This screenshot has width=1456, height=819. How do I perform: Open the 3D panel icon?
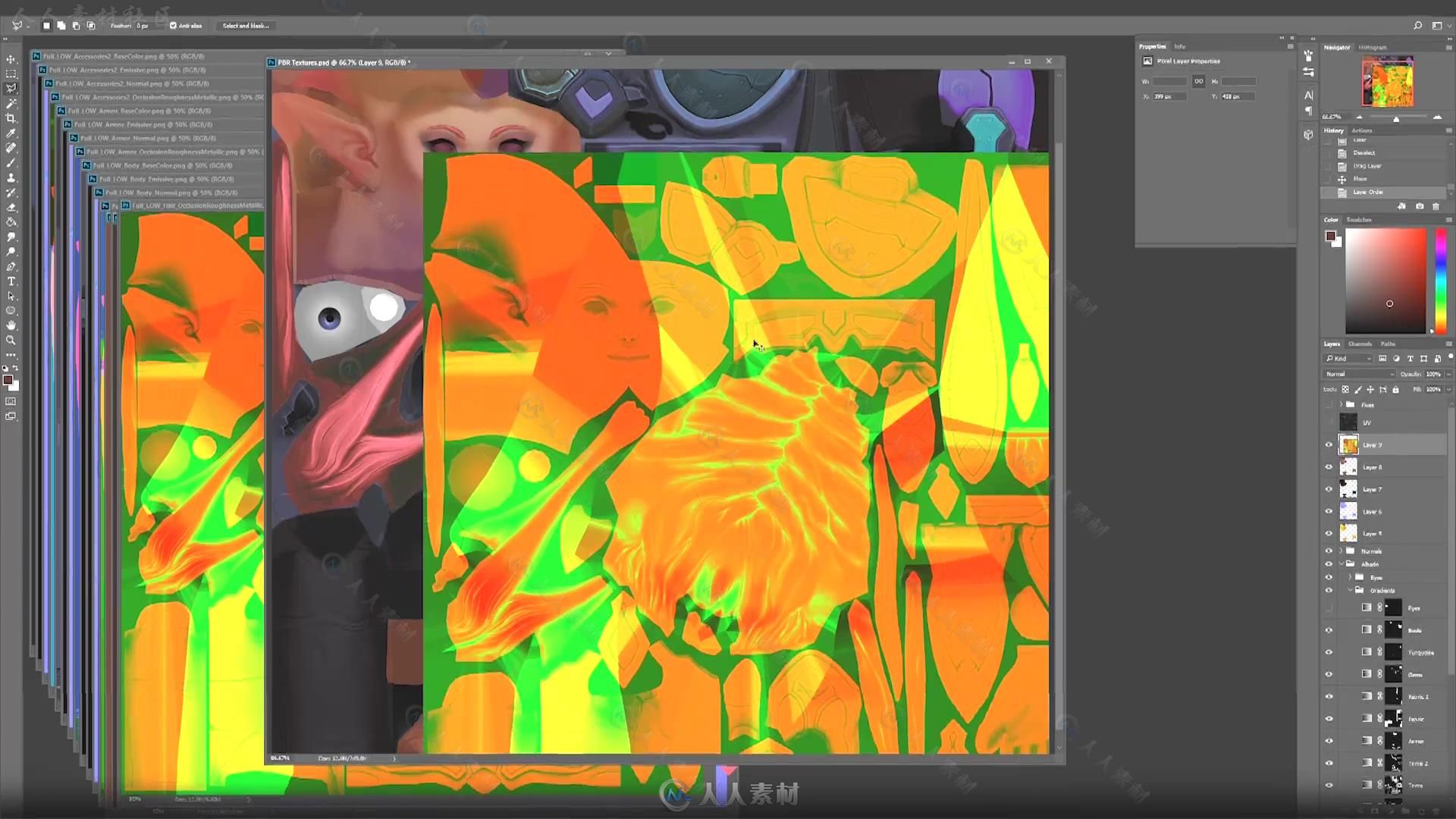pos(1309,134)
